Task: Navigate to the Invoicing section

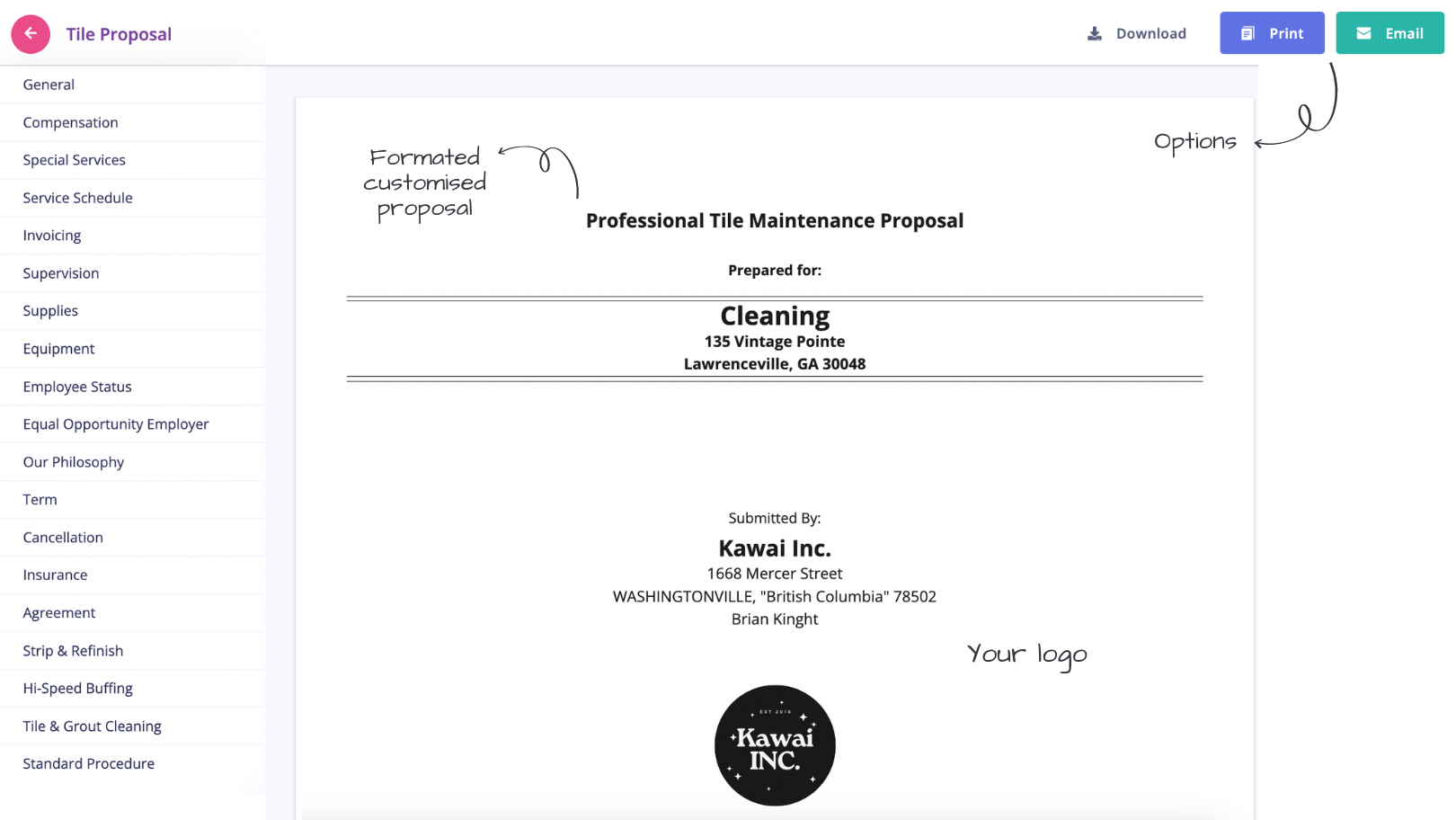Action: click(x=51, y=235)
